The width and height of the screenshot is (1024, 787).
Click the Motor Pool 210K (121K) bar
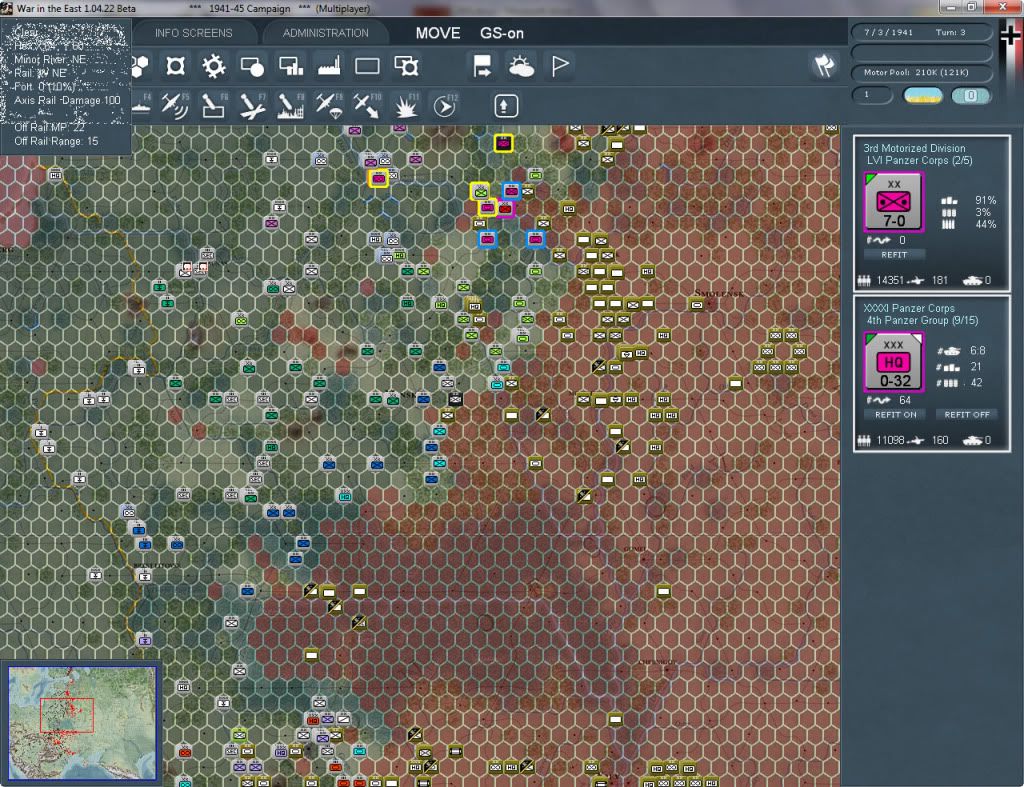click(921, 72)
